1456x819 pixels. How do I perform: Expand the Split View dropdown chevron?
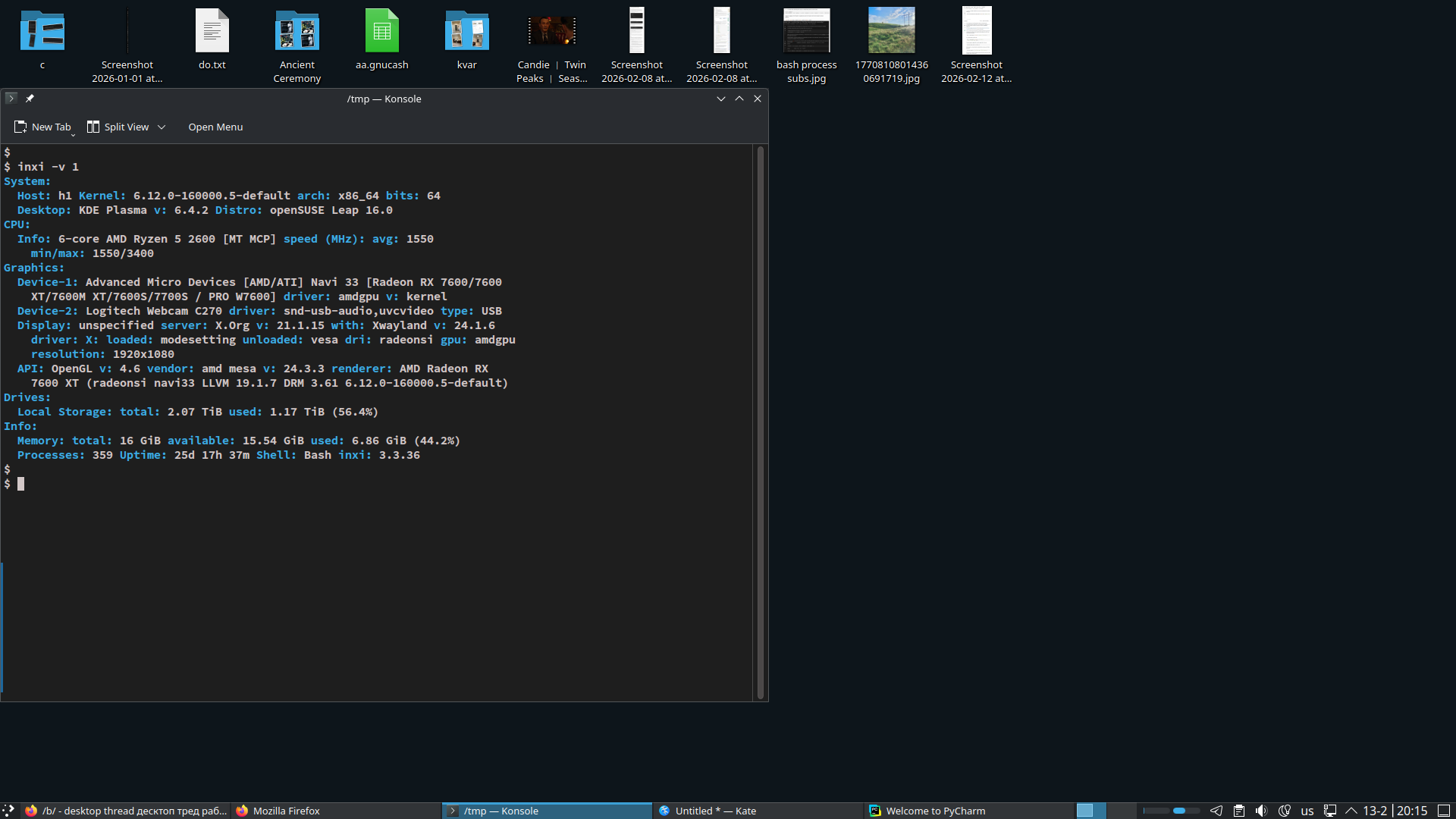coord(162,127)
